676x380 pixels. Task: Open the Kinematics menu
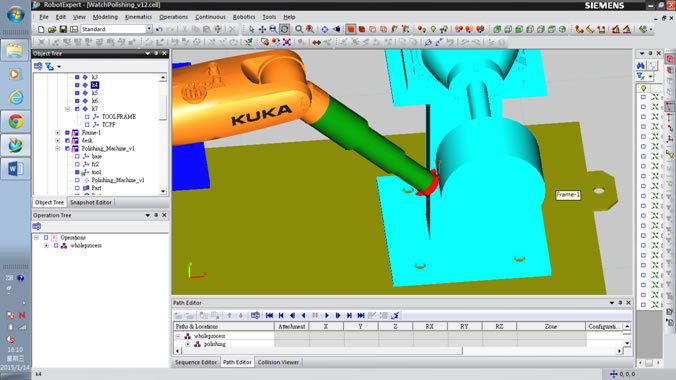(x=138, y=17)
